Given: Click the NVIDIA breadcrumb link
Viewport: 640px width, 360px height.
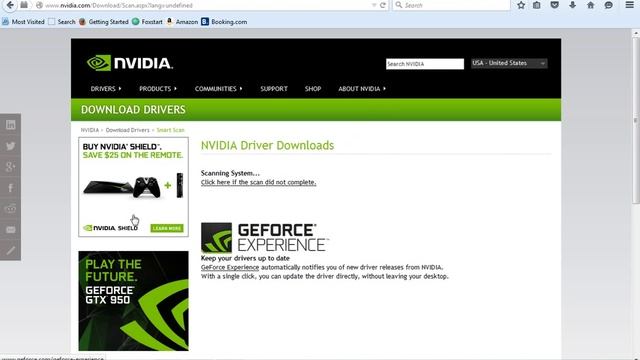Looking at the screenshot, I should click(x=89, y=130).
